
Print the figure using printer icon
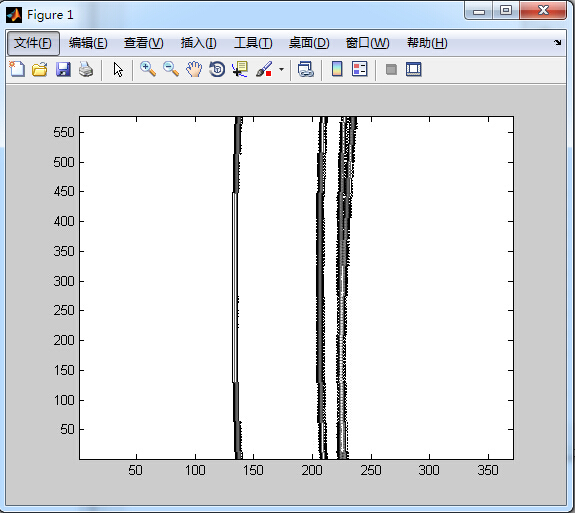pyautogui.click(x=86, y=69)
